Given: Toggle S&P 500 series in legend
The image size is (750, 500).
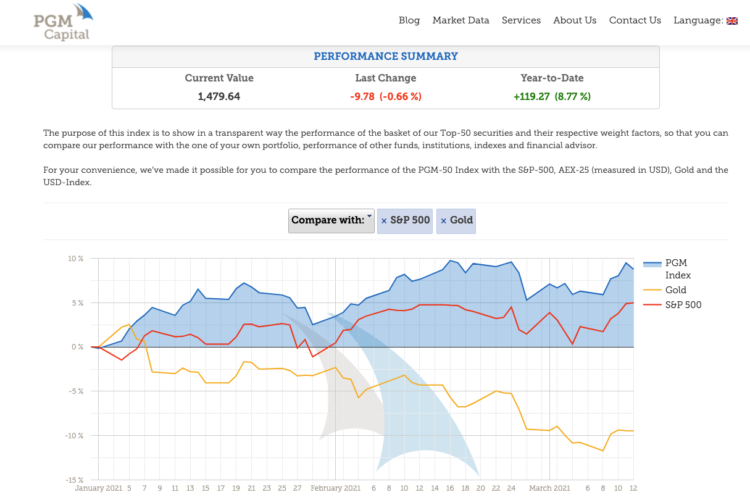Looking at the screenshot, I should pos(684,304).
